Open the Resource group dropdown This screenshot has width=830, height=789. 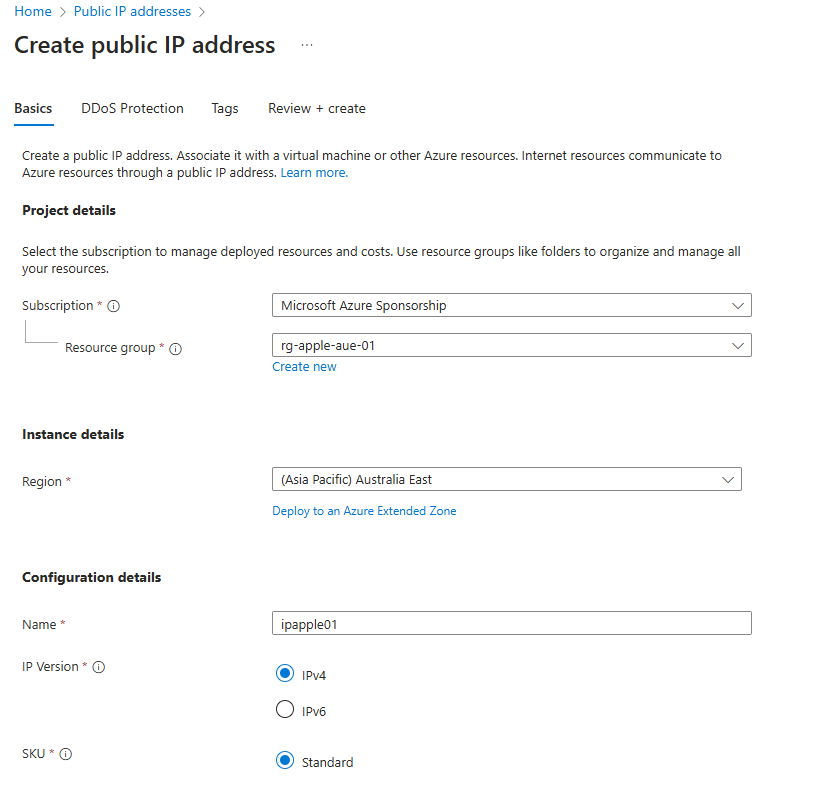pyautogui.click(x=511, y=345)
